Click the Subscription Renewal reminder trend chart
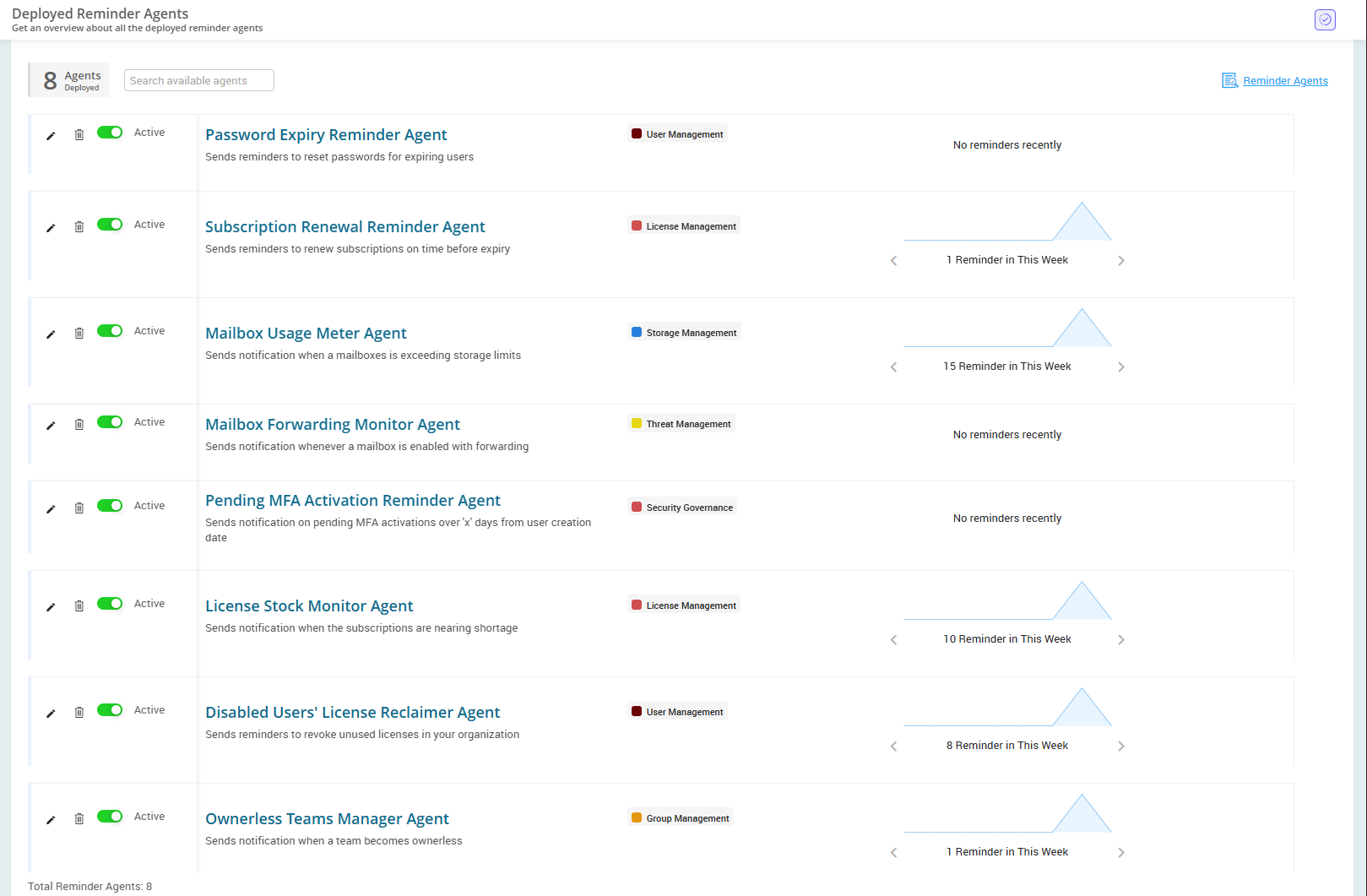The height and width of the screenshot is (896, 1367). point(1007,222)
